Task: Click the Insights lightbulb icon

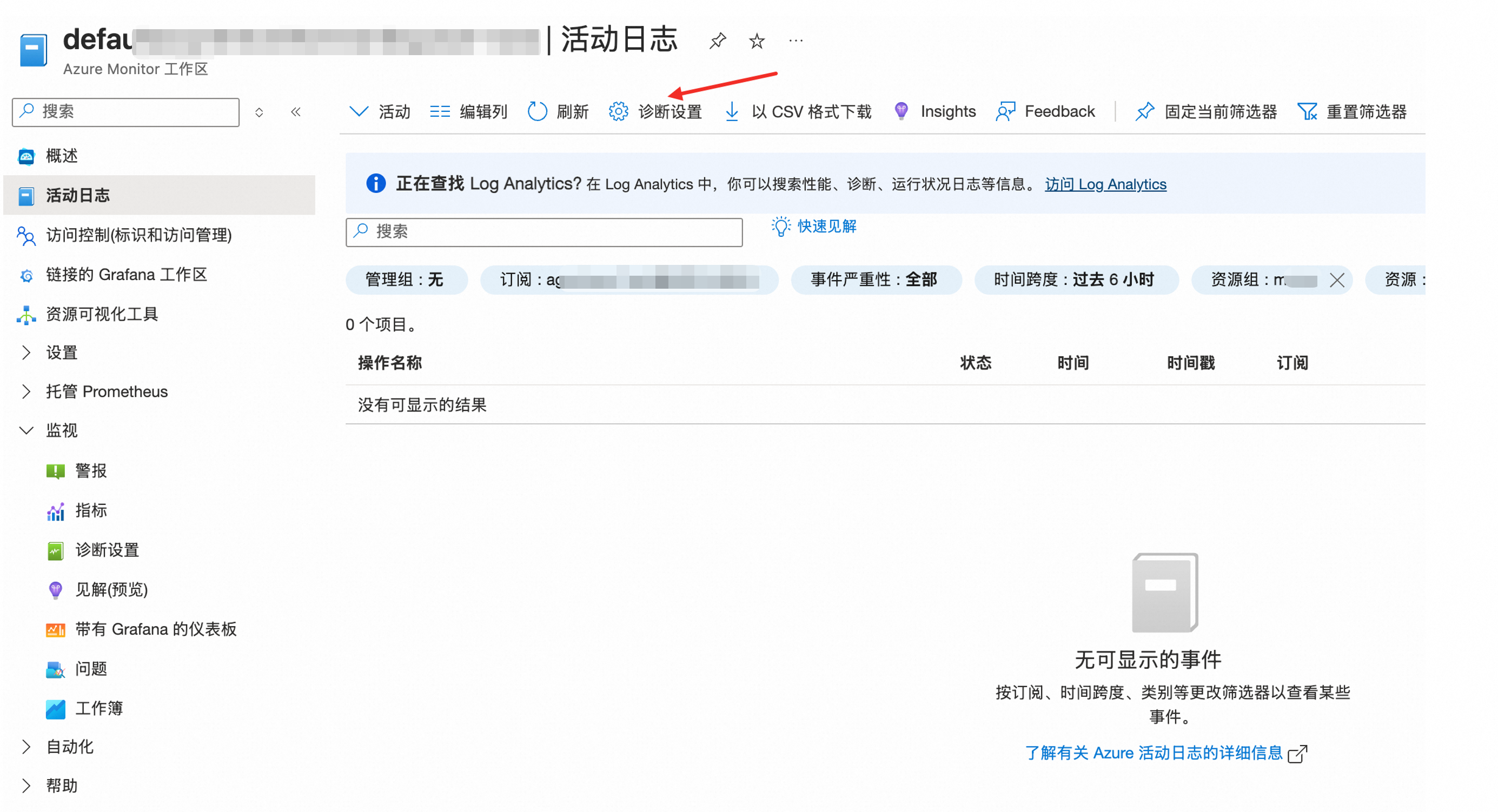Action: [x=901, y=111]
